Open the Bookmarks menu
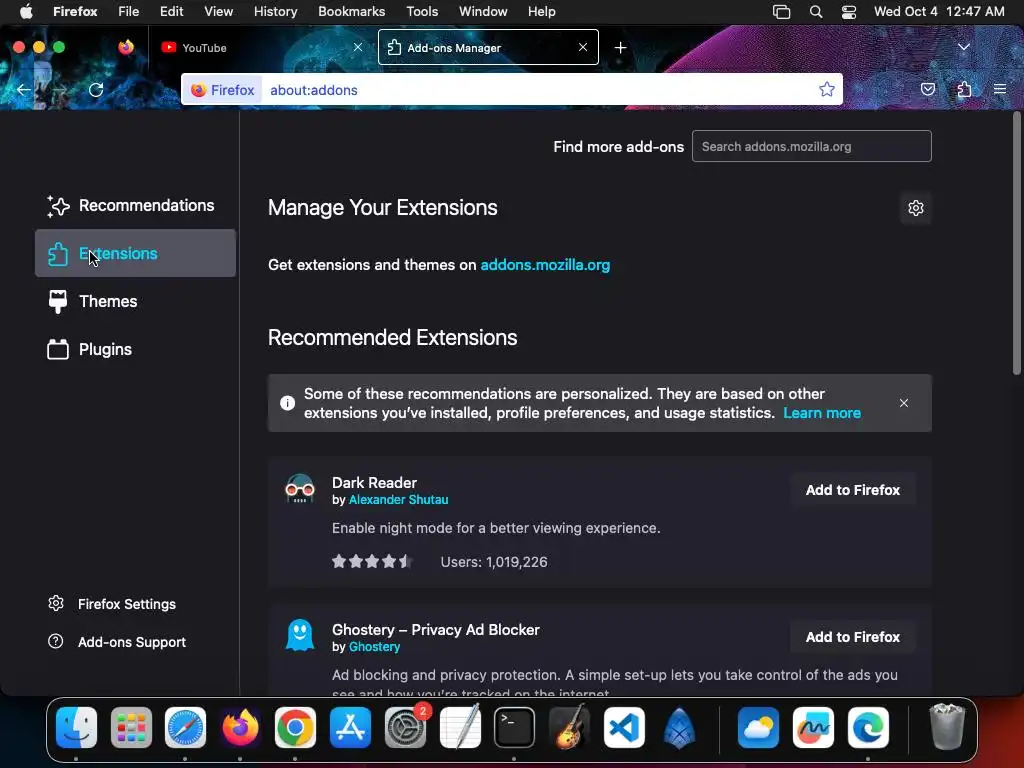 click(351, 12)
